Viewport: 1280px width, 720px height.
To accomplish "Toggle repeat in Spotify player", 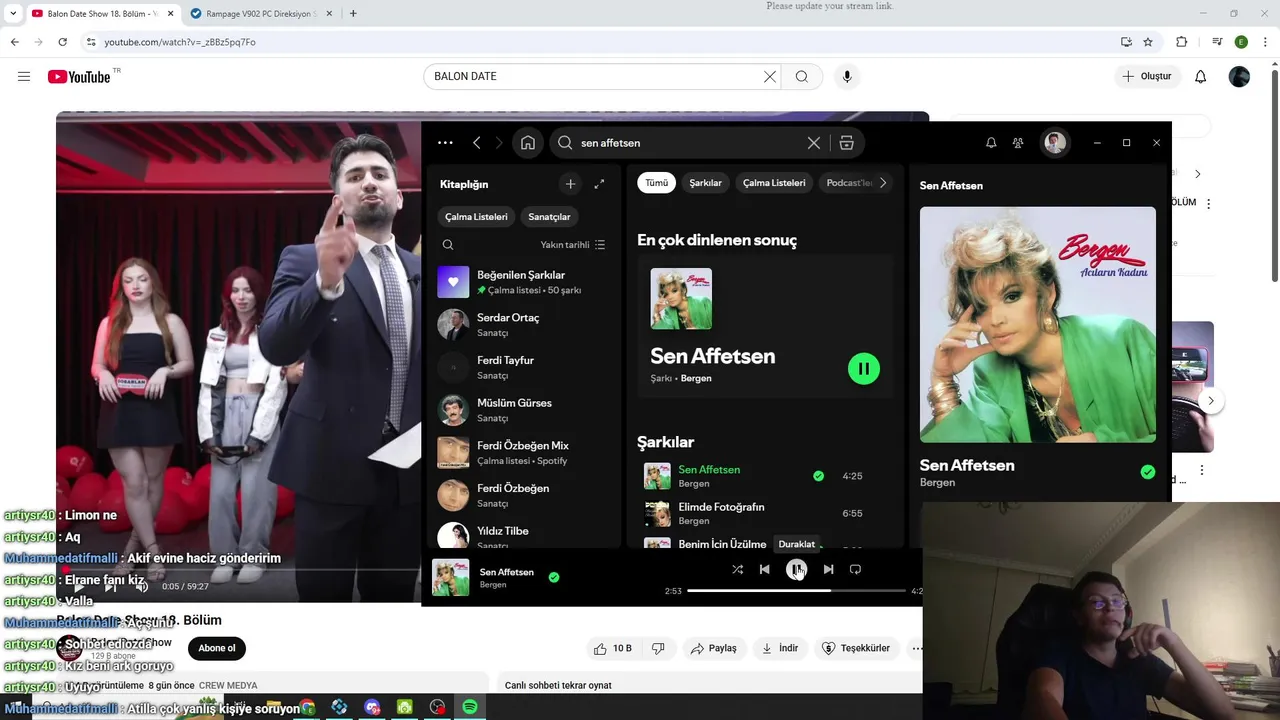I will click(x=855, y=569).
